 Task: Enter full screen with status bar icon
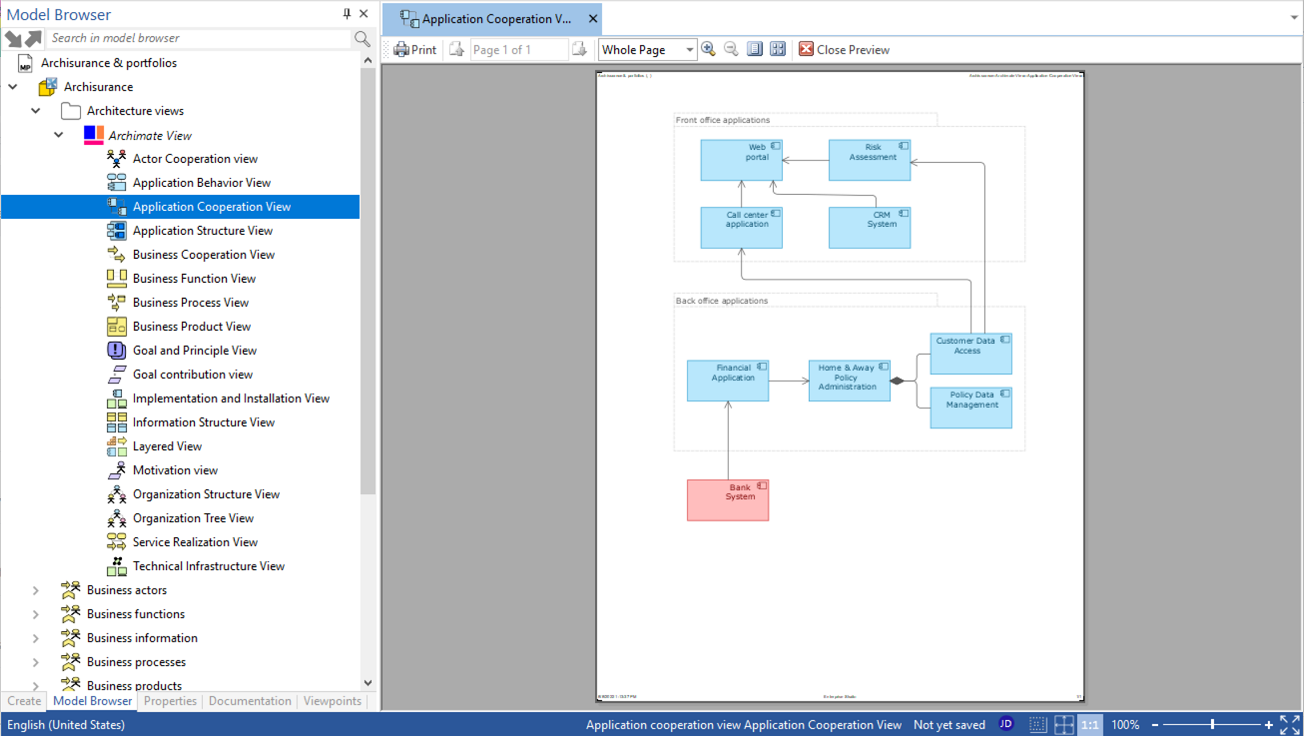coord(1290,725)
